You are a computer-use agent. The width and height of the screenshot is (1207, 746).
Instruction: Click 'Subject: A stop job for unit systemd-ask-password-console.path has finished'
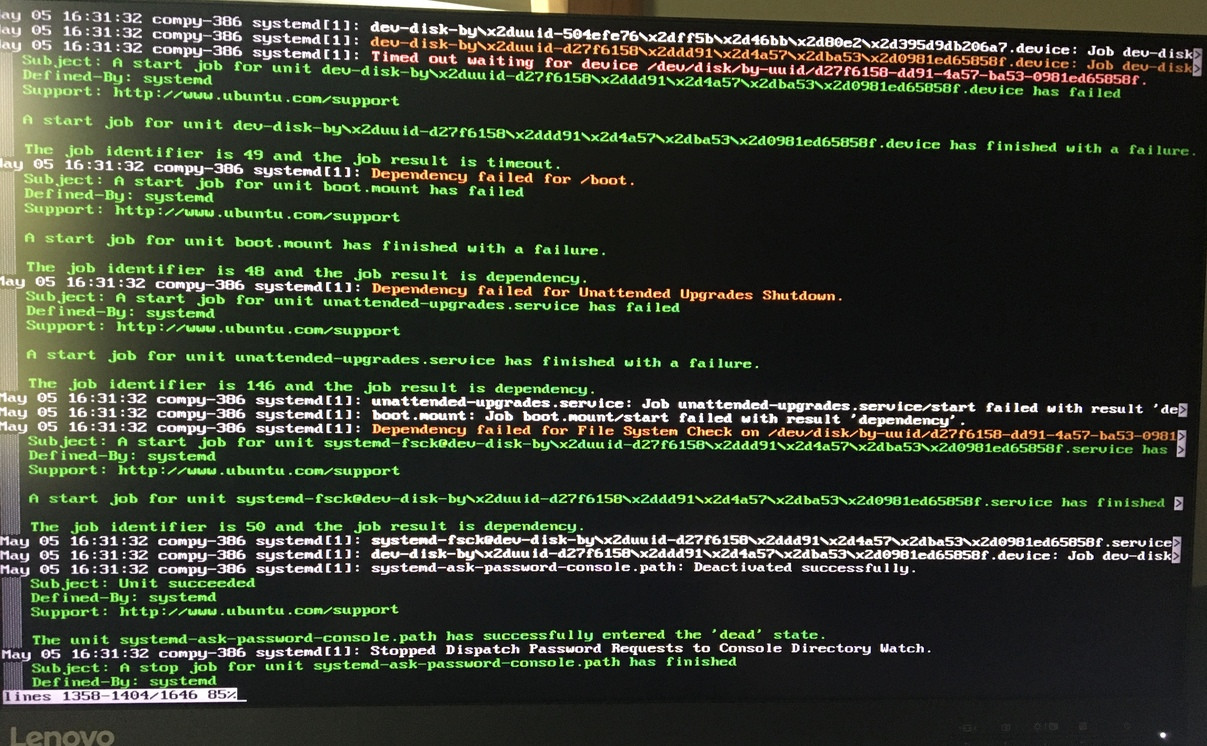[384, 665]
